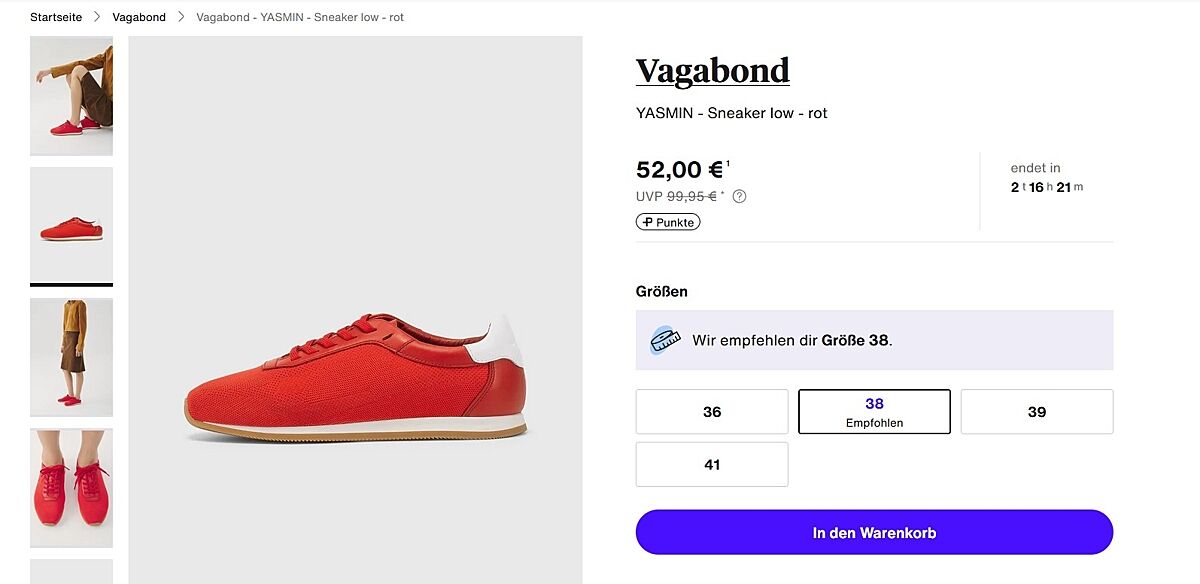Pick size 41
Viewport: 1200px width, 584px height.
coord(712,465)
